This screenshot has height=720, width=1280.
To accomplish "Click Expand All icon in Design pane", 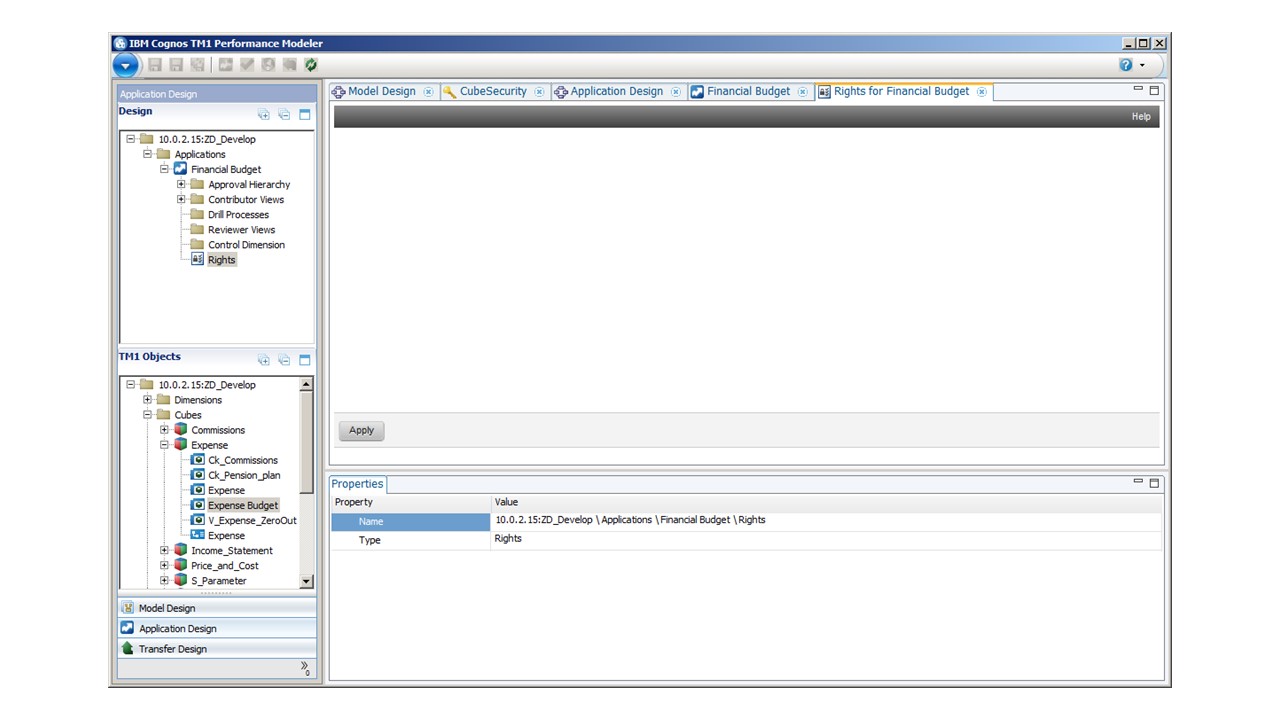I will tap(264, 114).
